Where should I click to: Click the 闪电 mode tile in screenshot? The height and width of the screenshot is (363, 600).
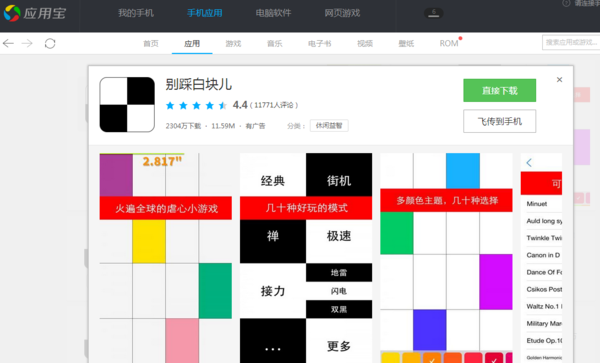tap(339, 291)
